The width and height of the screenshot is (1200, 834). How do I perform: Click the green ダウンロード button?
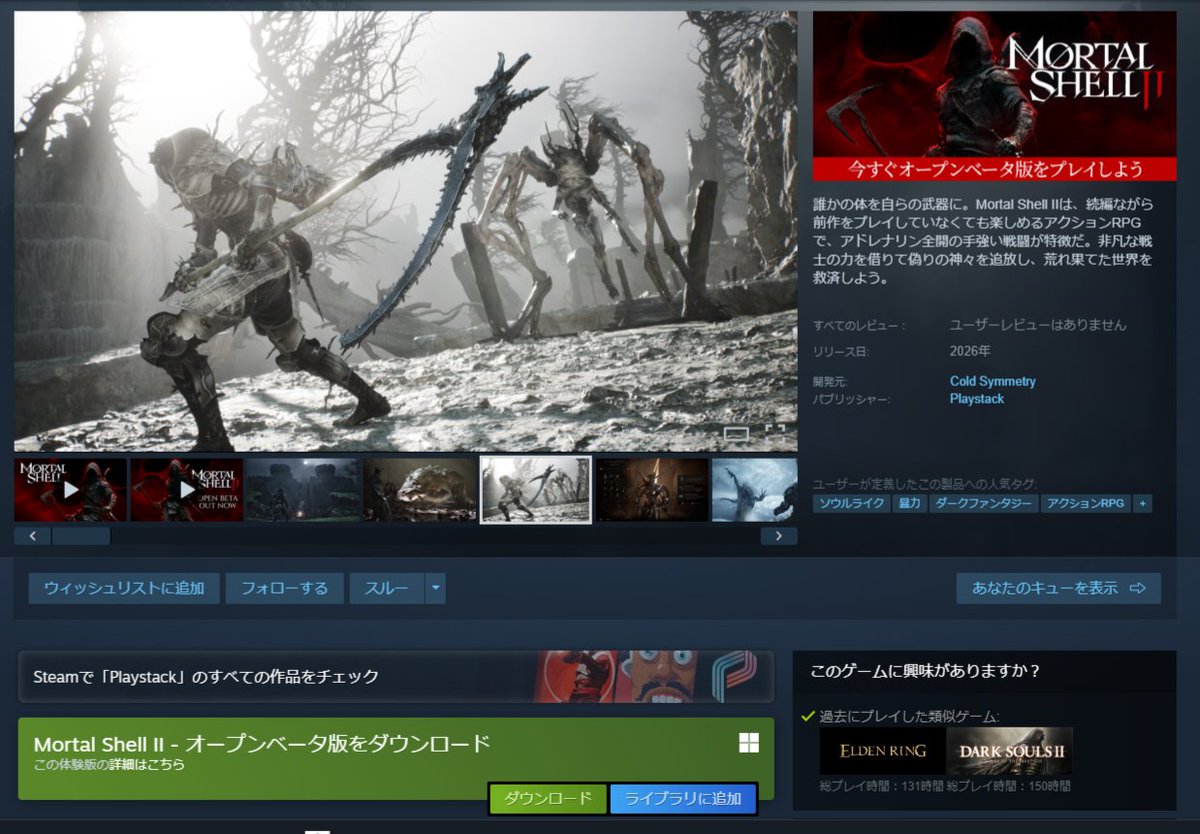[548, 799]
